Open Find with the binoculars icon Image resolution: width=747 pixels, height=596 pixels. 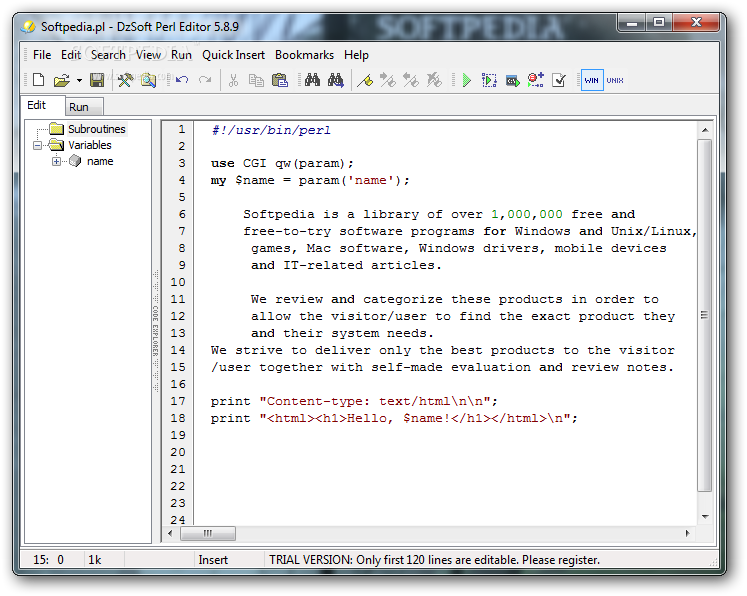click(312, 80)
